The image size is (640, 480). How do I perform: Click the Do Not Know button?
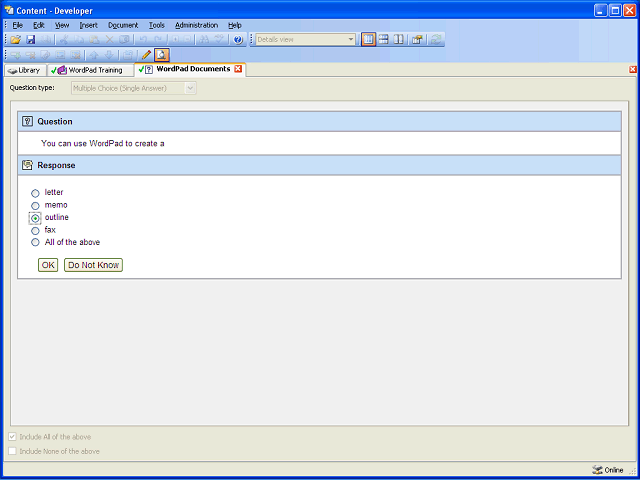click(x=93, y=265)
